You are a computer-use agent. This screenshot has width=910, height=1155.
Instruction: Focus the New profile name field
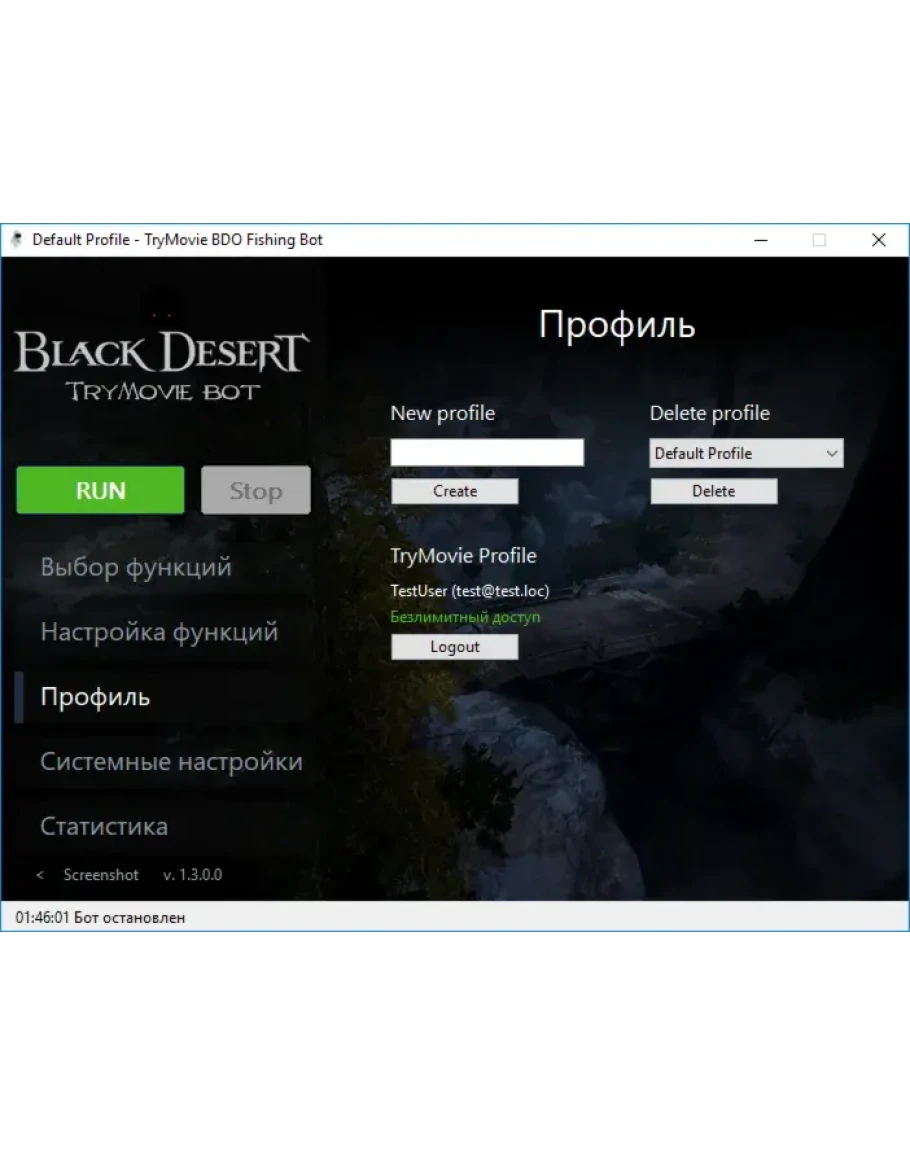[x=487, y=453]
